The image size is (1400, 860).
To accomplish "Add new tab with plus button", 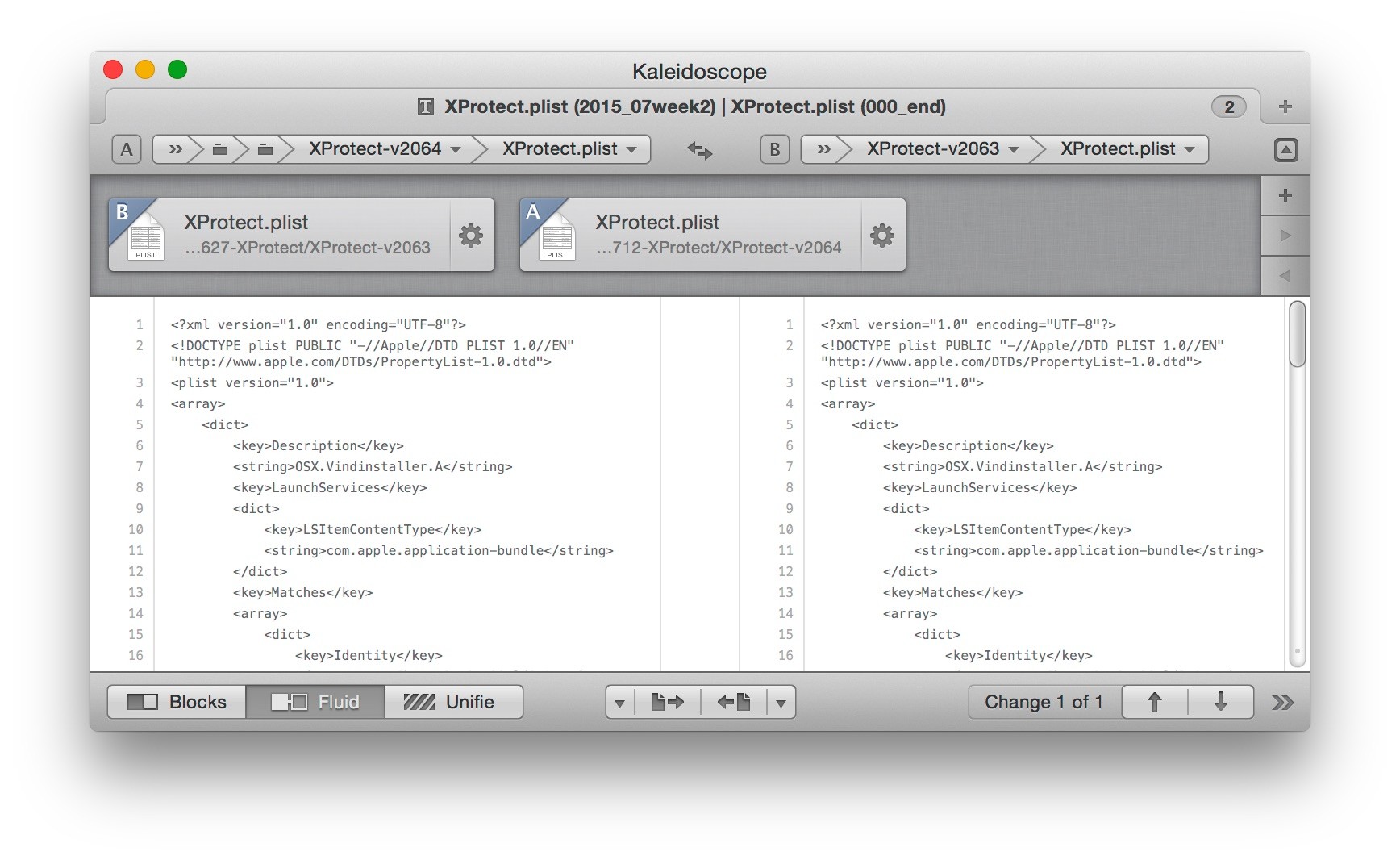I will [1285, 106].
